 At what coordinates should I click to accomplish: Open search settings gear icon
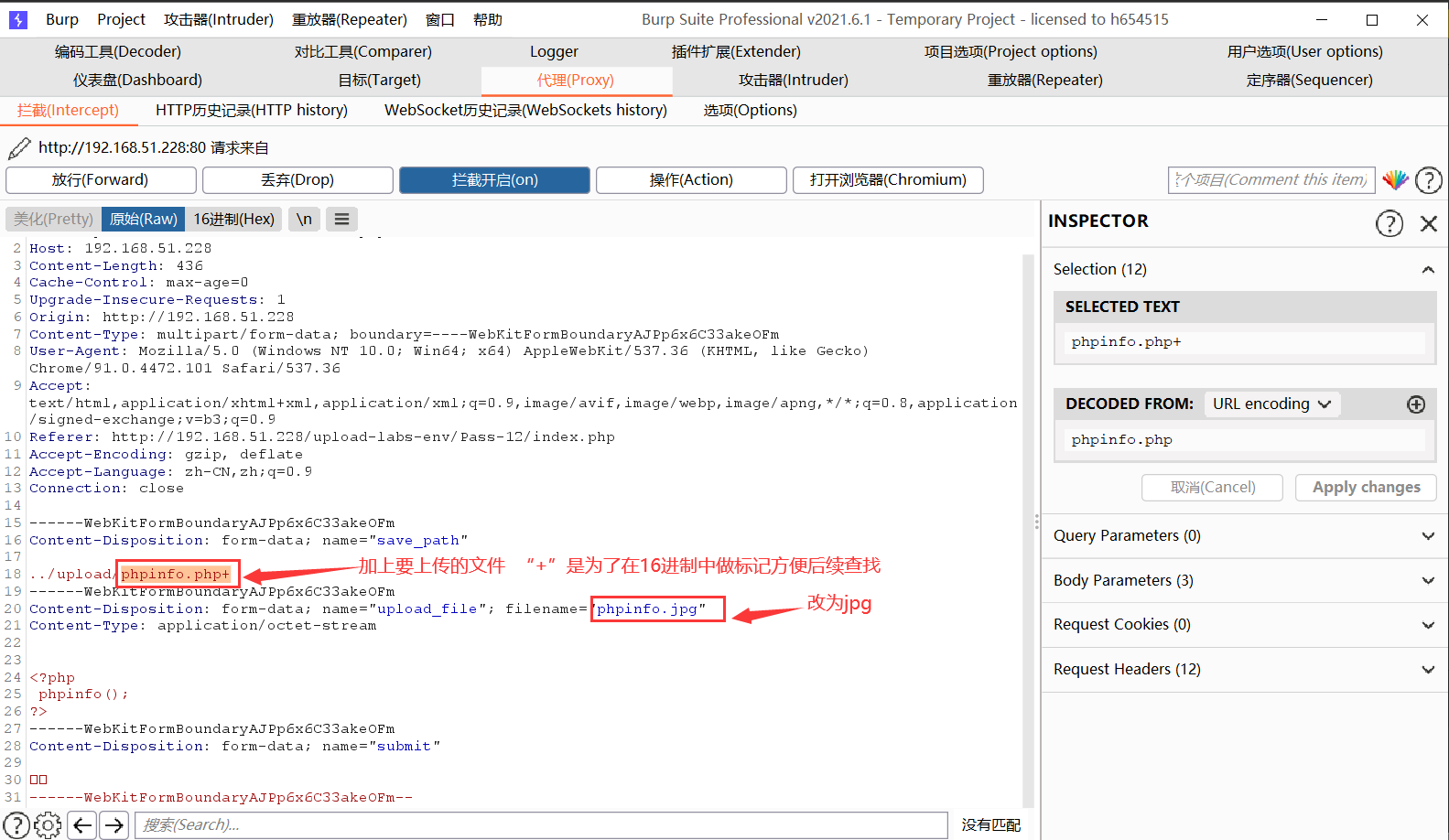click(48, 825)
